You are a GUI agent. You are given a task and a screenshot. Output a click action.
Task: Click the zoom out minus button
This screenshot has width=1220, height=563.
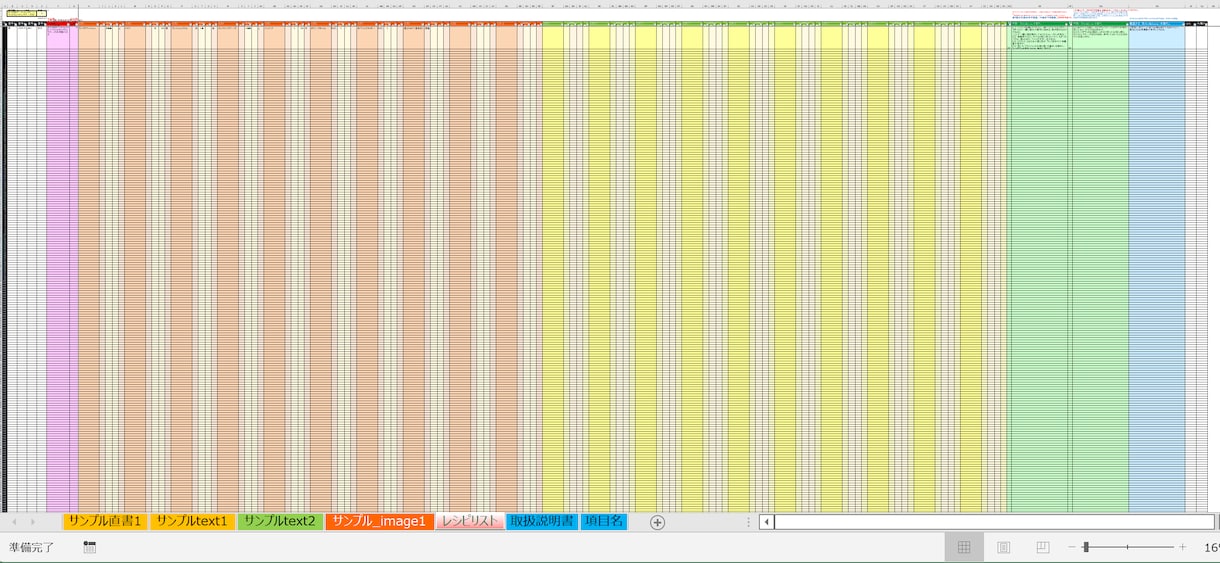tap(1072, 548)
